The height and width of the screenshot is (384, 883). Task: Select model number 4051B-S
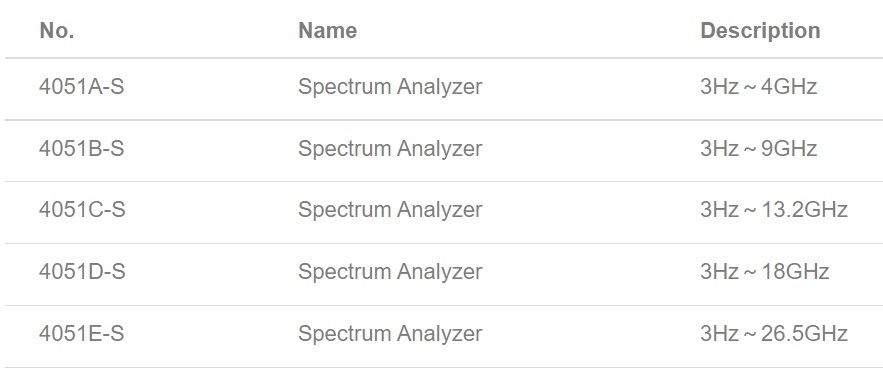pos(82,149)
